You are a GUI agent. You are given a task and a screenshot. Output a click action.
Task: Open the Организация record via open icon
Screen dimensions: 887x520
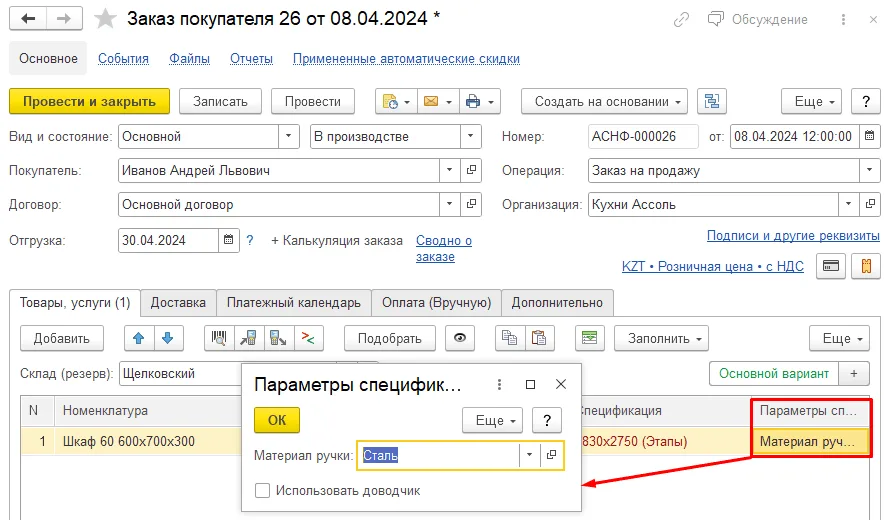pos(870,204)
